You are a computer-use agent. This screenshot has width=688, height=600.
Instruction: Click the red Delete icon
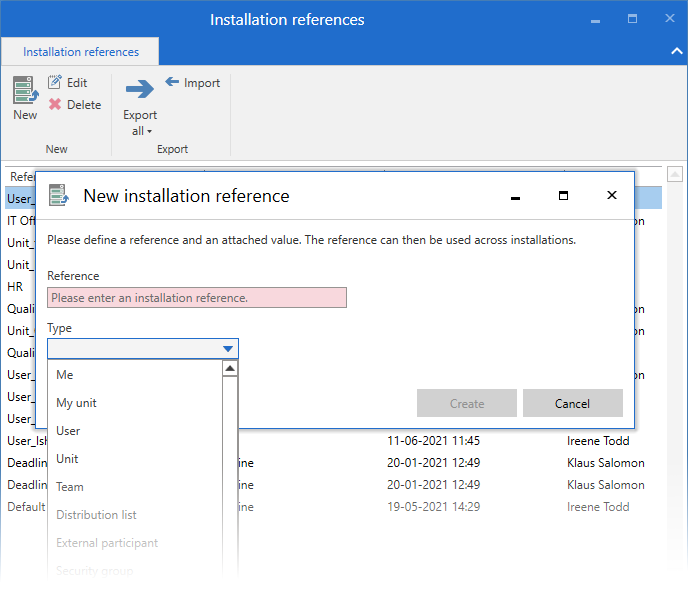point(55,105)
